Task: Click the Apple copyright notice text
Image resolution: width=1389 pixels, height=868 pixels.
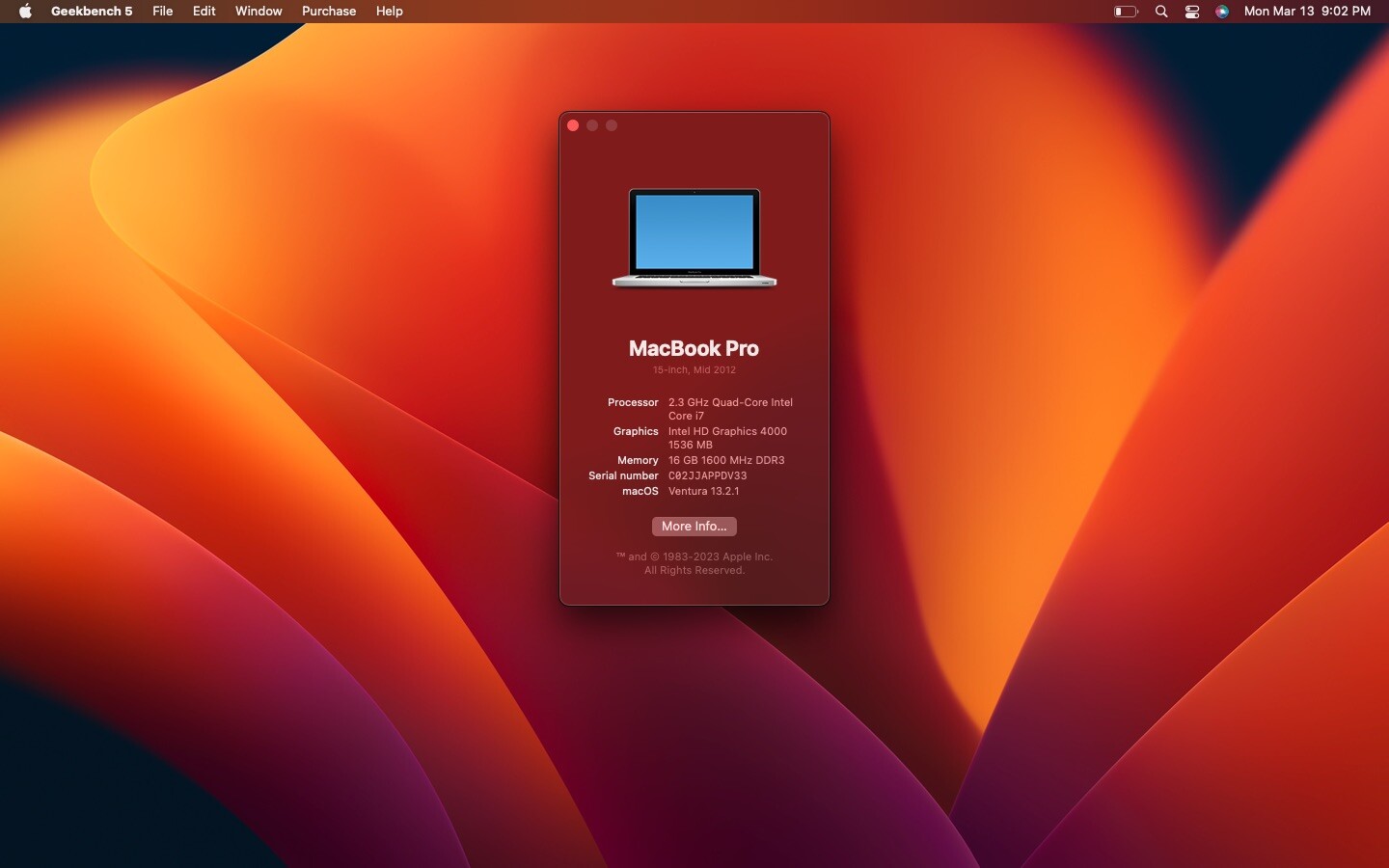Action: click(x=694, y=563)
